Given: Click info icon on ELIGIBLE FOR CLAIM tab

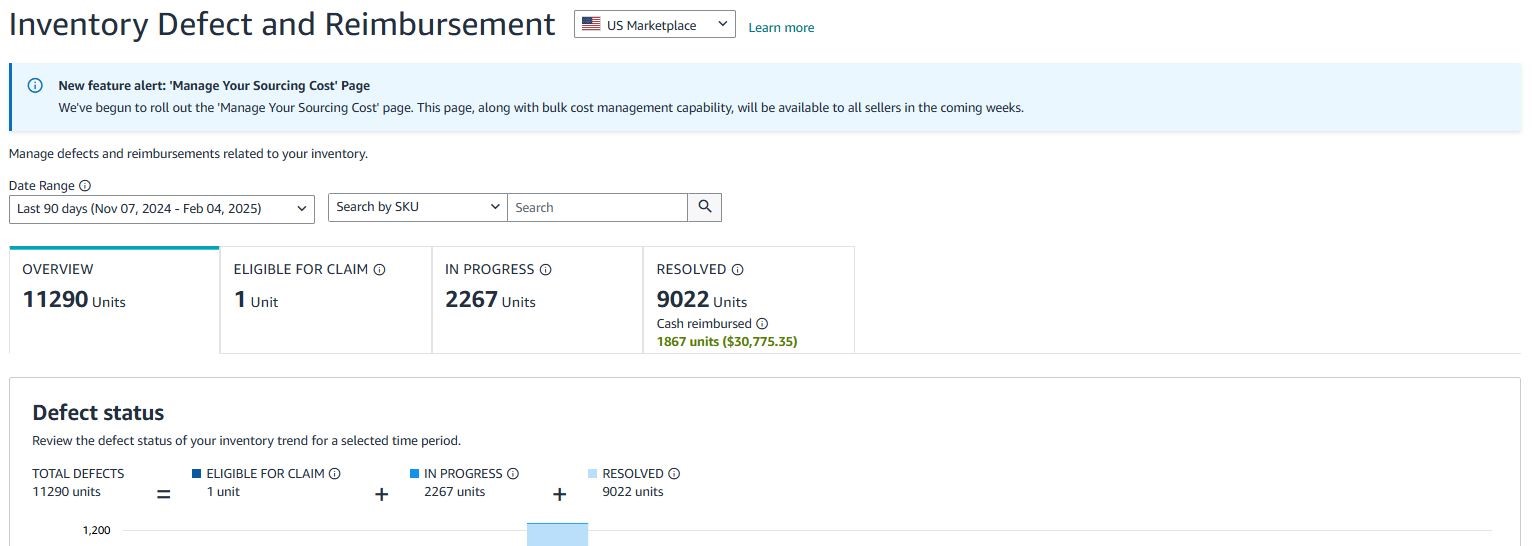Looking at the screenshot, I should coord(380,270).
